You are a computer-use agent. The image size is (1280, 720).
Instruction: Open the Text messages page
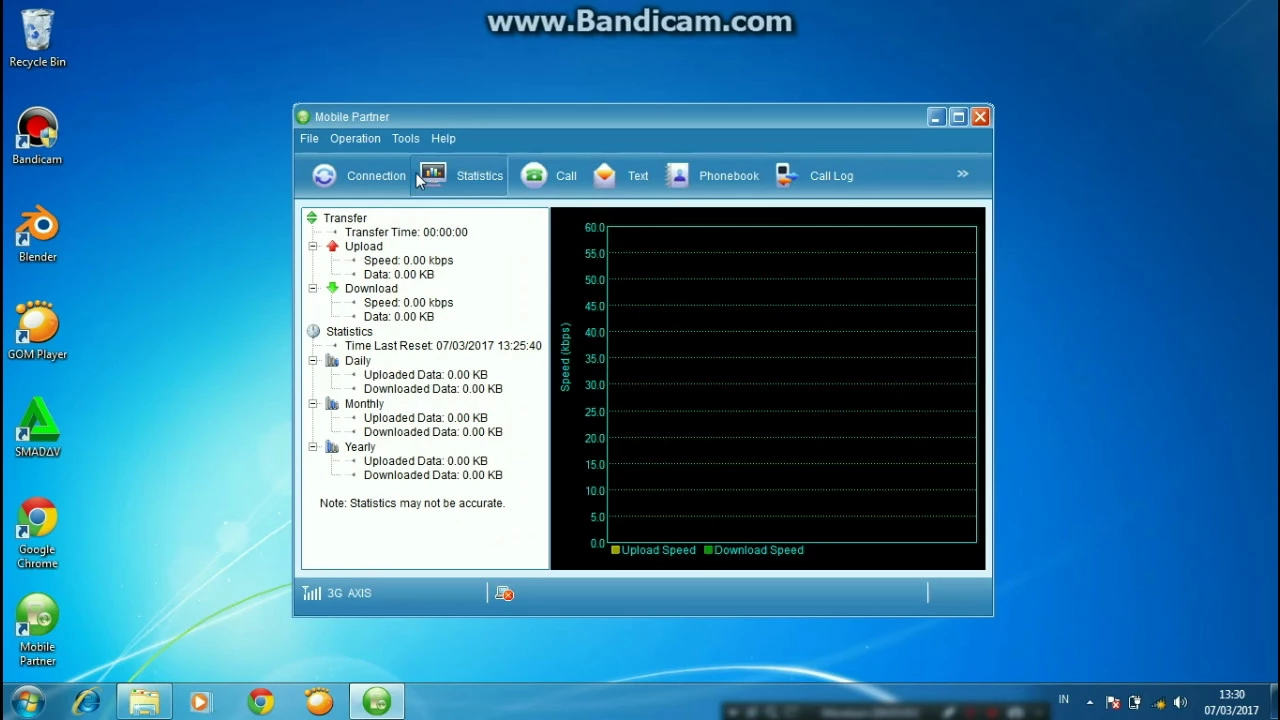tap(620, 176)
